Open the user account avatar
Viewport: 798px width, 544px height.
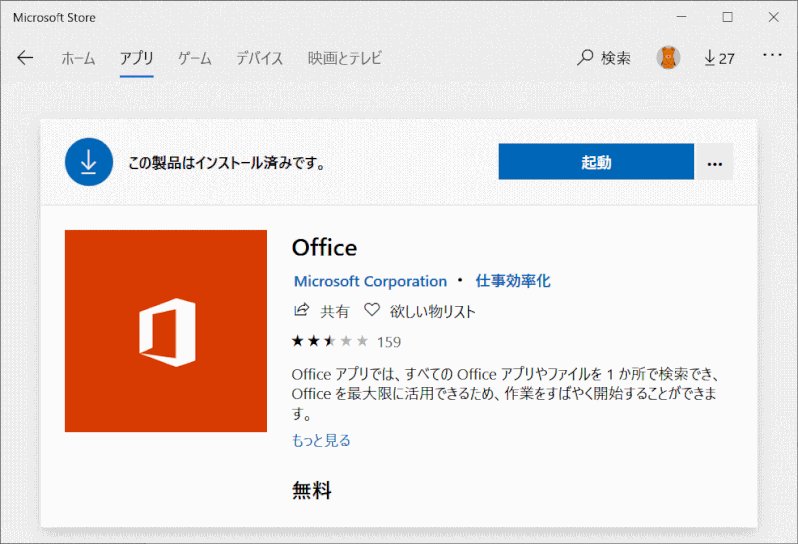click(668, 58)
